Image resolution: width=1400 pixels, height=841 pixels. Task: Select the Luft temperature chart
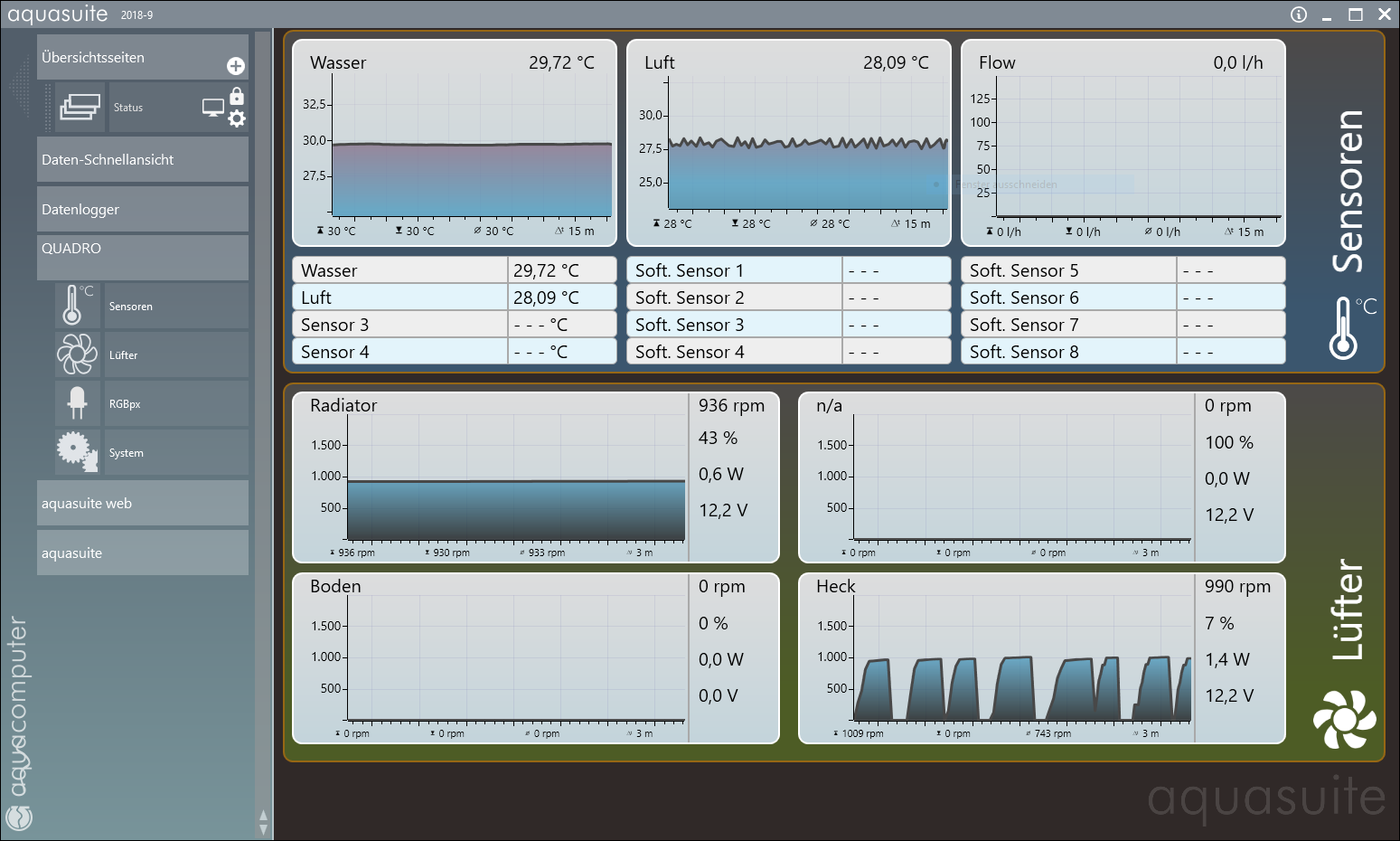(x=789, y=143)
